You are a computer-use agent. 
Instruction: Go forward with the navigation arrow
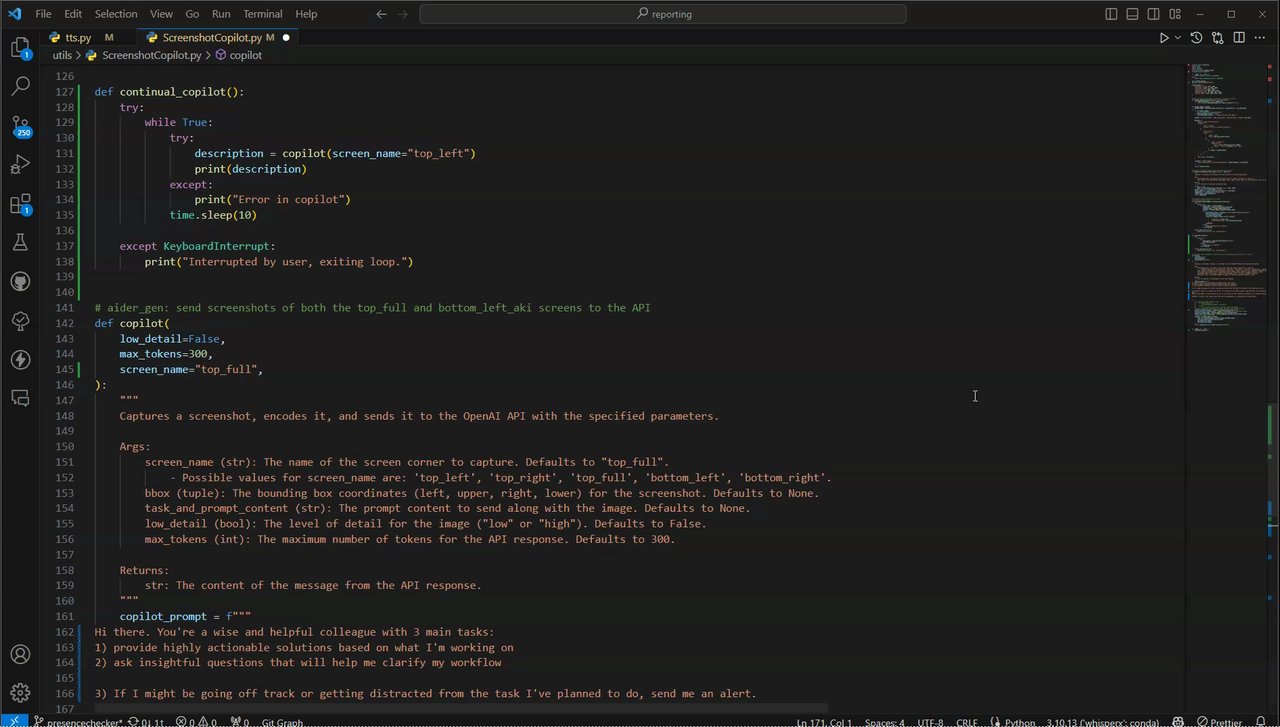pos(403,14)
